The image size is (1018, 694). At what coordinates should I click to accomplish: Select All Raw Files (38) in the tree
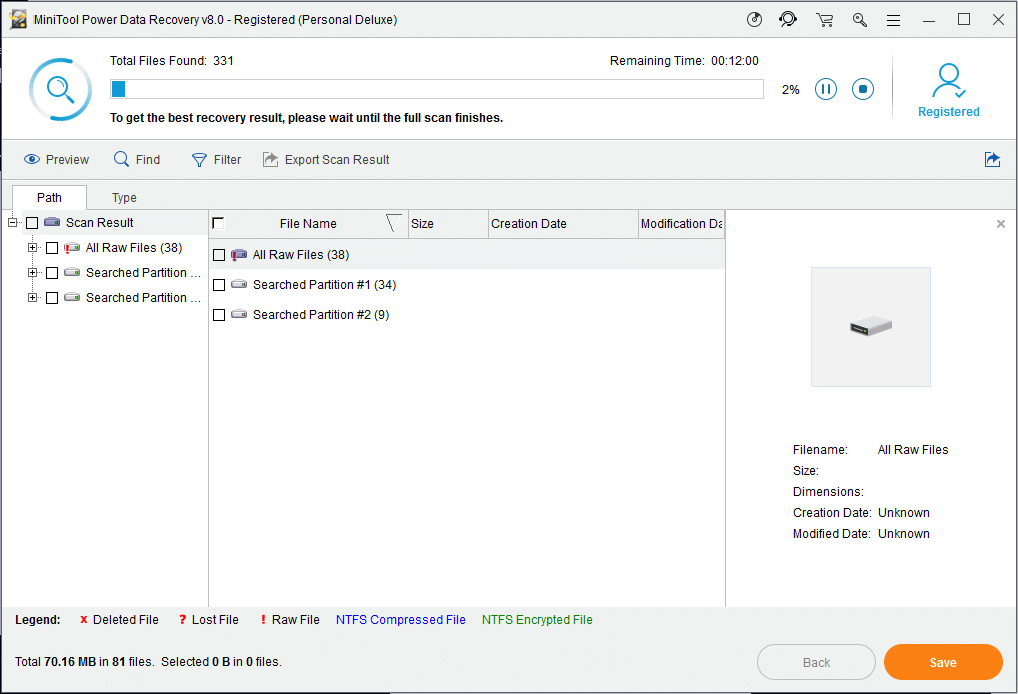134,248
